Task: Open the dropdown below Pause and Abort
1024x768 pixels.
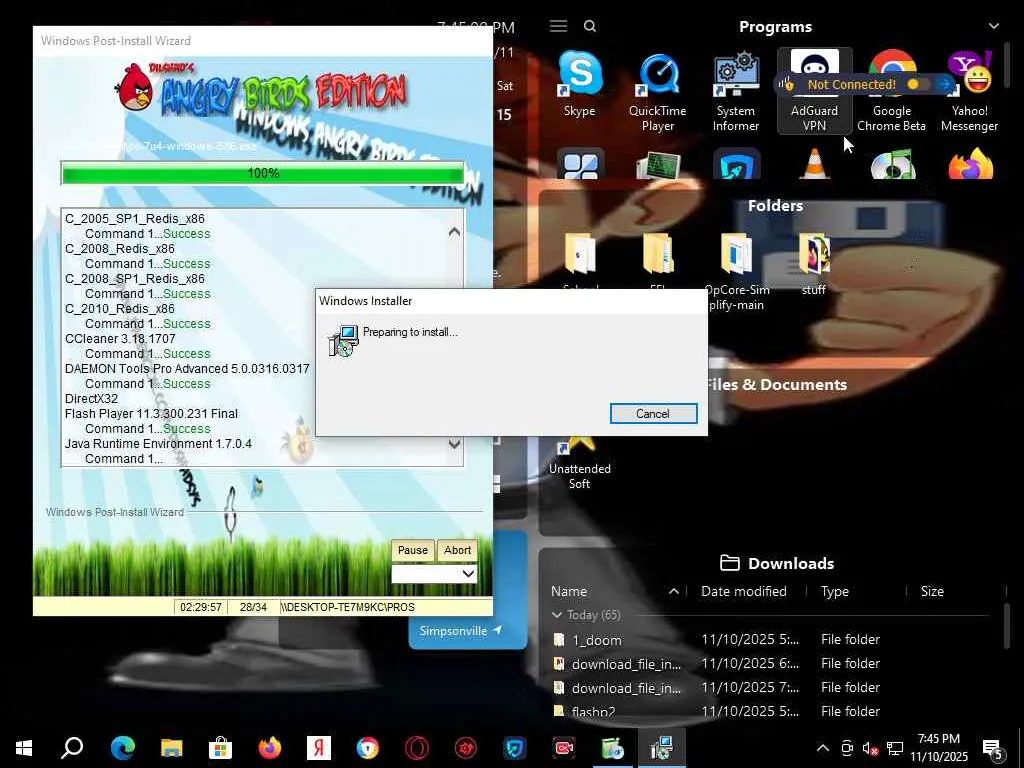Action: (434, 574)
